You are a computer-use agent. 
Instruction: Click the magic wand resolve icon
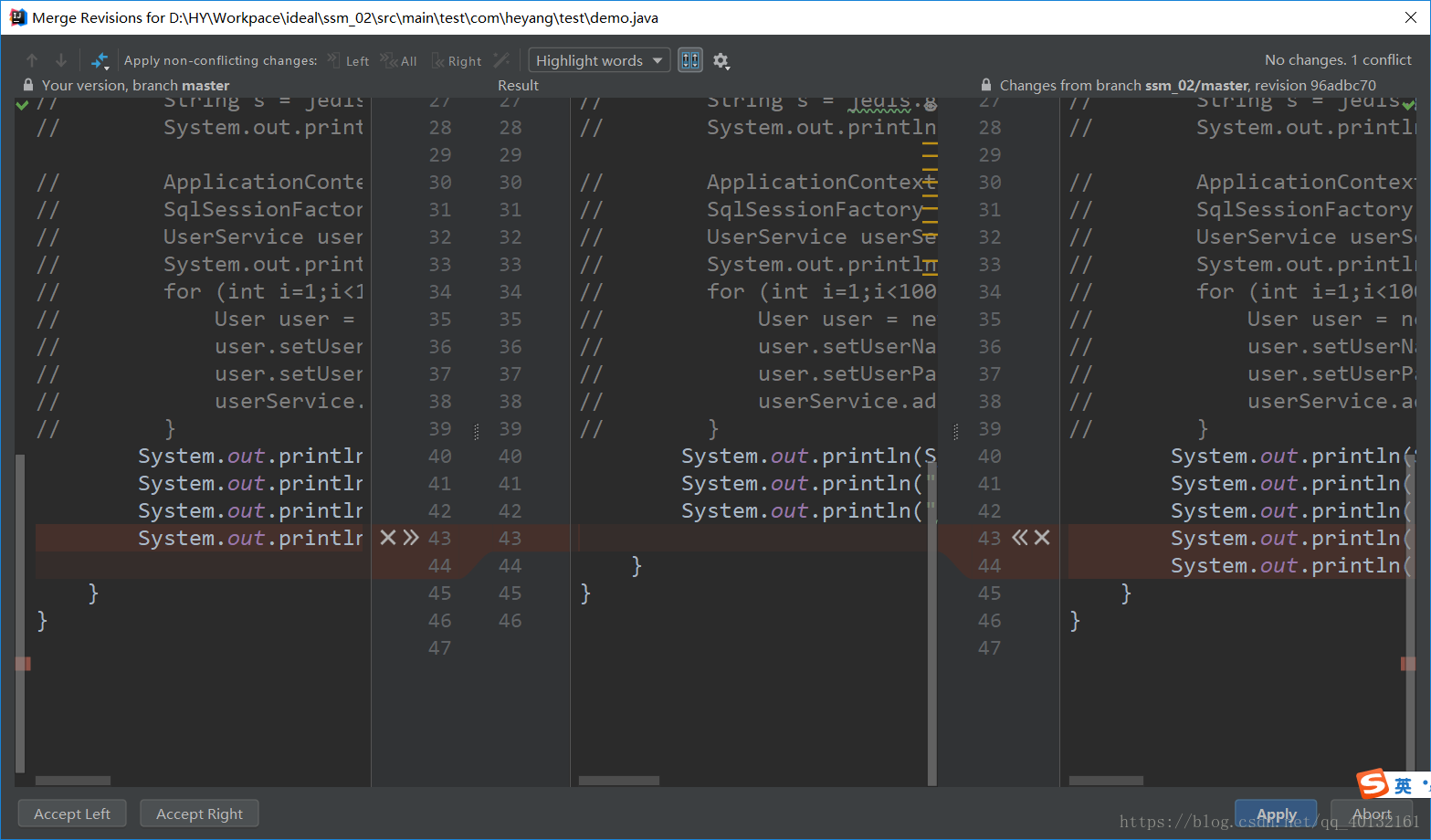pos(501,60)
